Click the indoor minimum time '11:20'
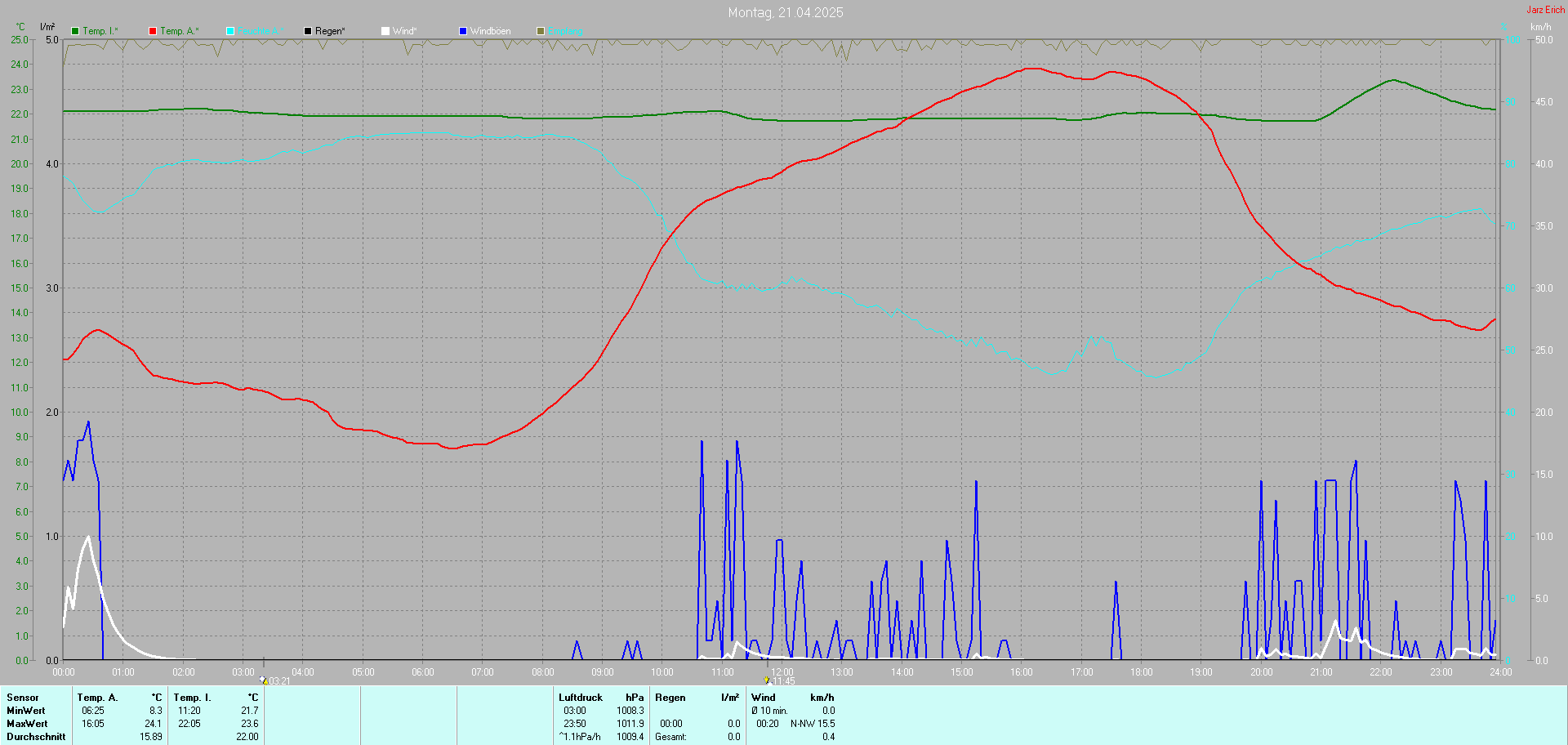Viewport: 1568px width, 745px height. pyautogui.click(x=189, y=711)
